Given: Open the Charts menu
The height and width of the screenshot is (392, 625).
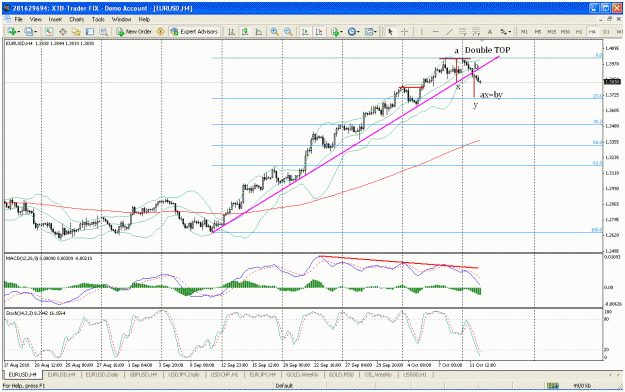Looking at the screenshot, I should click(77, 19).
